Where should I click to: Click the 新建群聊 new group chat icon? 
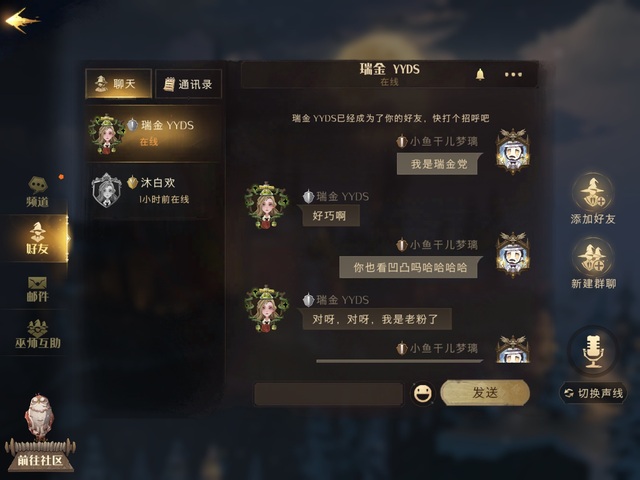593,264
